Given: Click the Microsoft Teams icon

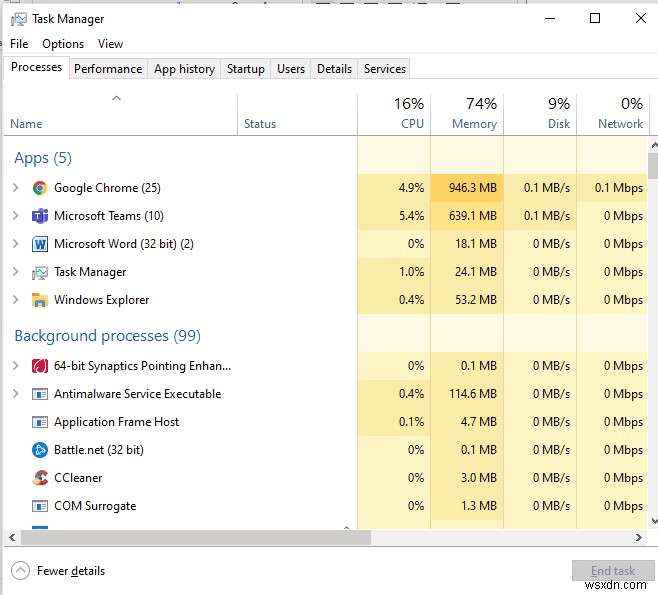Looking at the screenshot, I should 40,216.
